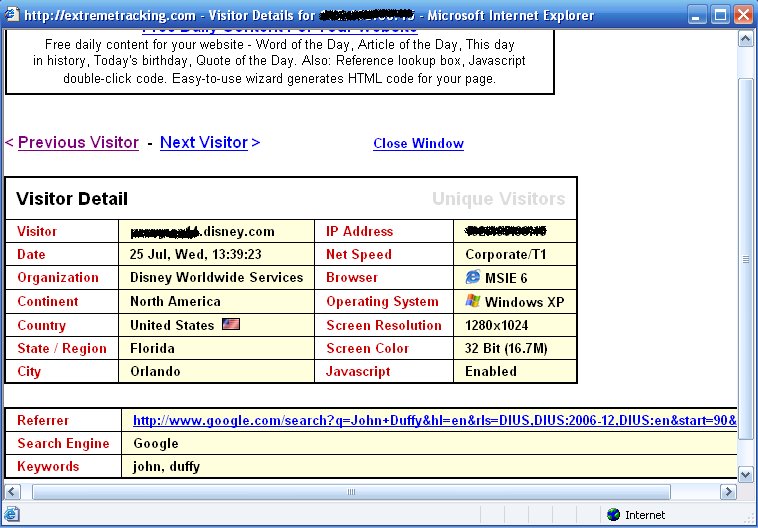The image size is (758, 528).
Task: Click the Date row label
Action: click(x=31, y=254)
